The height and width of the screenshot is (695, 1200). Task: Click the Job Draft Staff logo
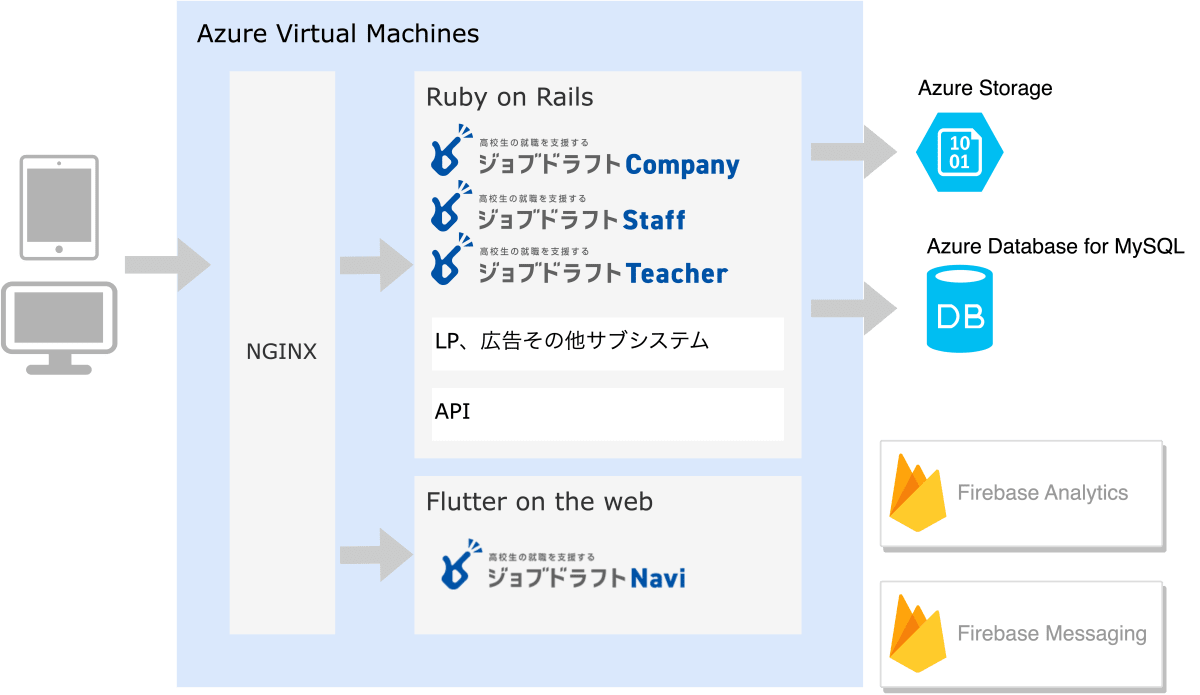[558, 207]
